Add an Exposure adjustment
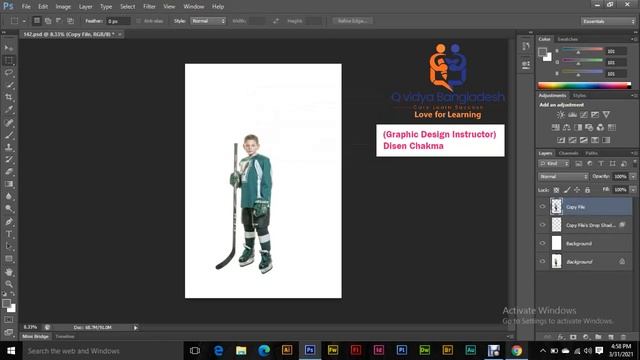Image resolution: width=640 pixels, height=360 pixels. coord(595,115)
